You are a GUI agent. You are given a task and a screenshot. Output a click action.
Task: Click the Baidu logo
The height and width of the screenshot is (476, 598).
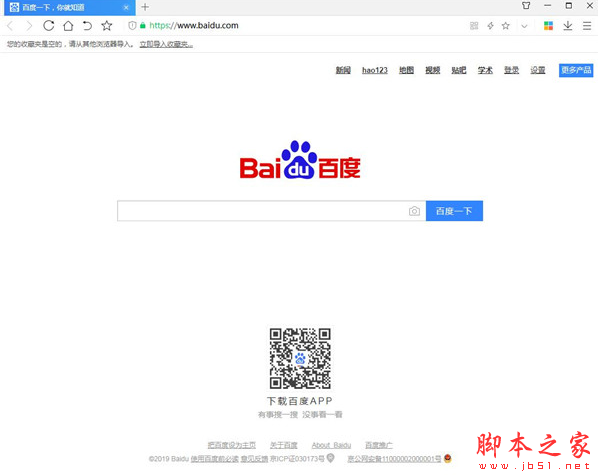click(x=300, y=160)
